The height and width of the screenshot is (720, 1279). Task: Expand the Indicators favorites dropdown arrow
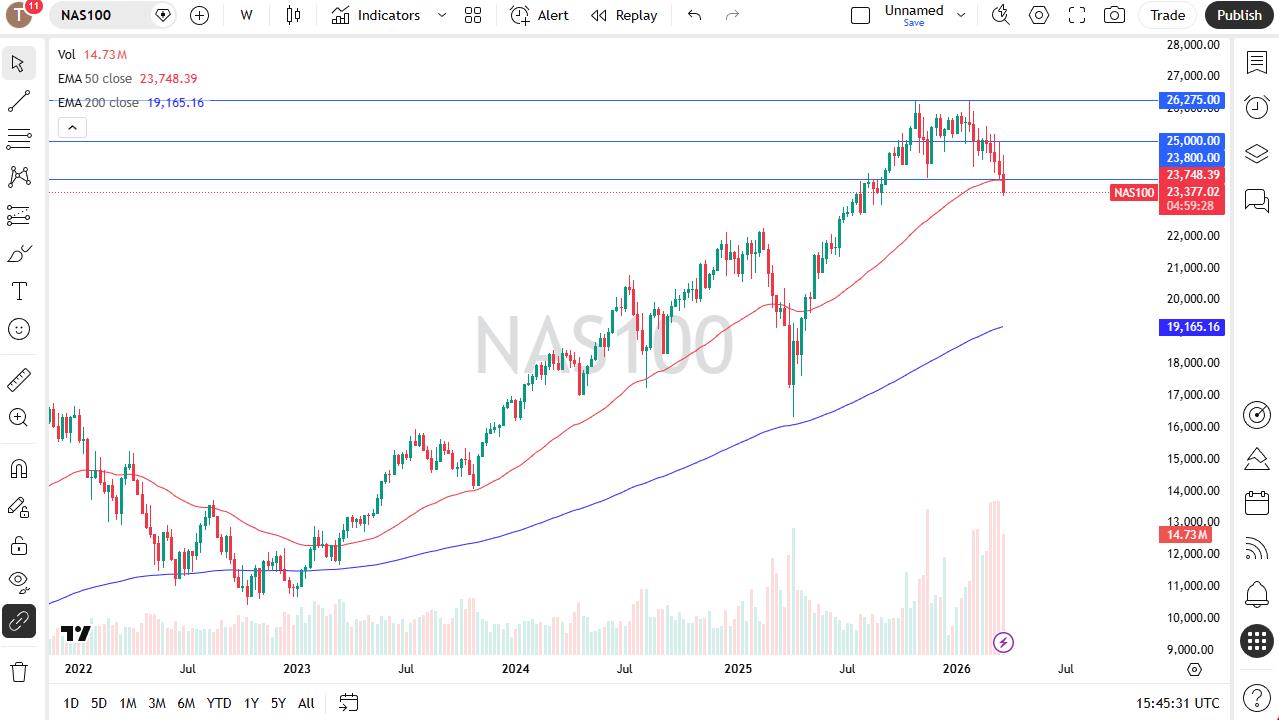441,15
